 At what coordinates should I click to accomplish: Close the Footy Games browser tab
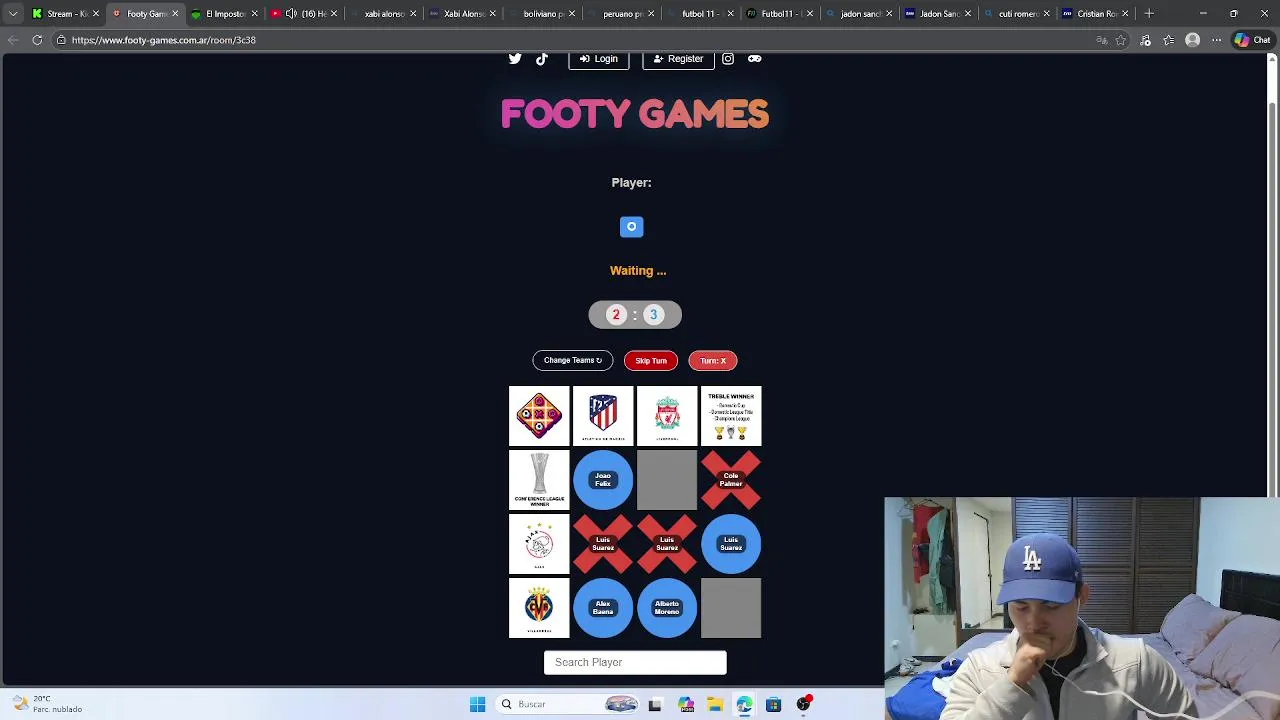click(x=175, y=14)
